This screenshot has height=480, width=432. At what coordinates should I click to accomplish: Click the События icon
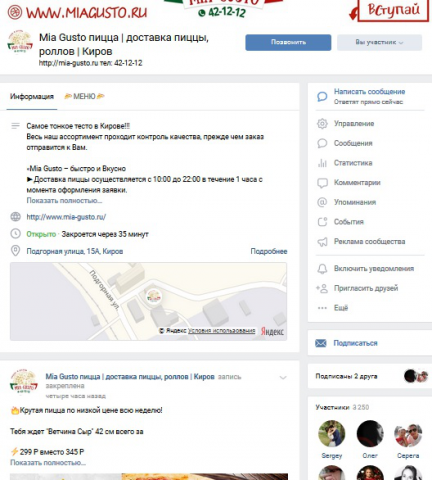click(x=322, y=222)
